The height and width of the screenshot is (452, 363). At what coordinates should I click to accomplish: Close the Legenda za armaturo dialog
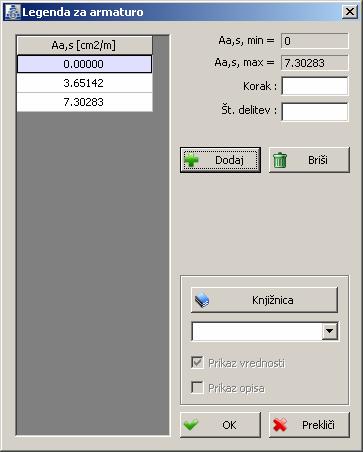(350, 12)
